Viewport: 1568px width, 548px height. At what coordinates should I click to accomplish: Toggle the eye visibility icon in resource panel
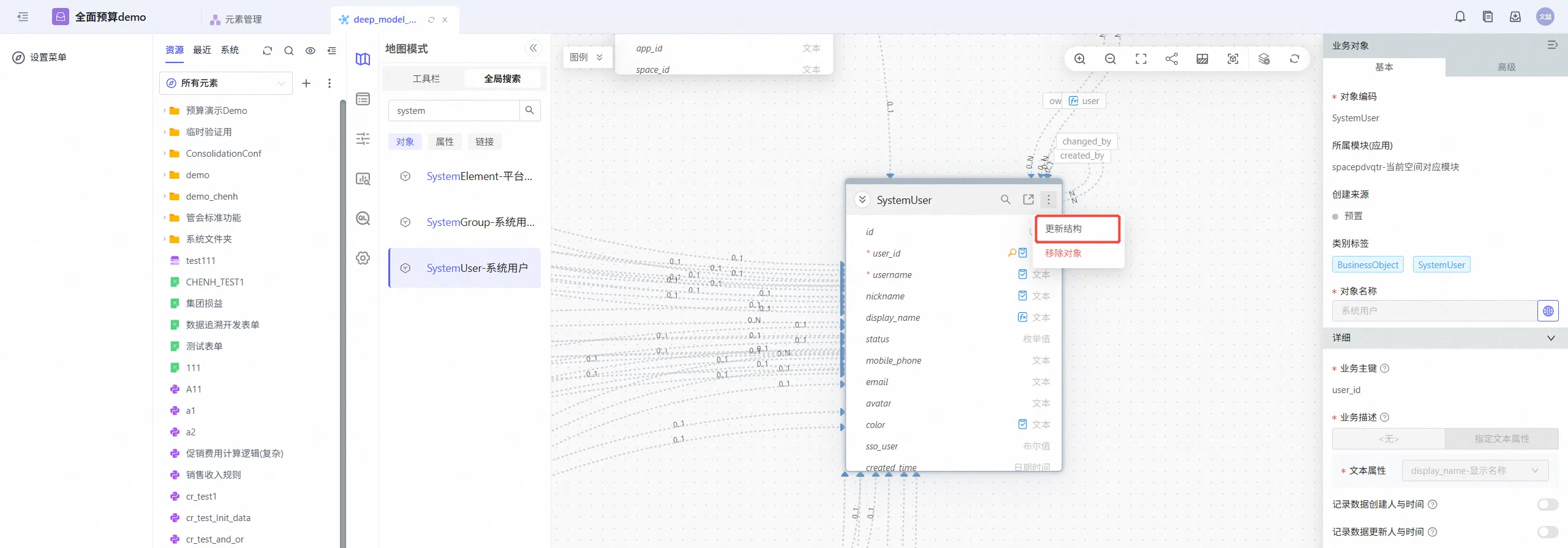tap(311, 51)
